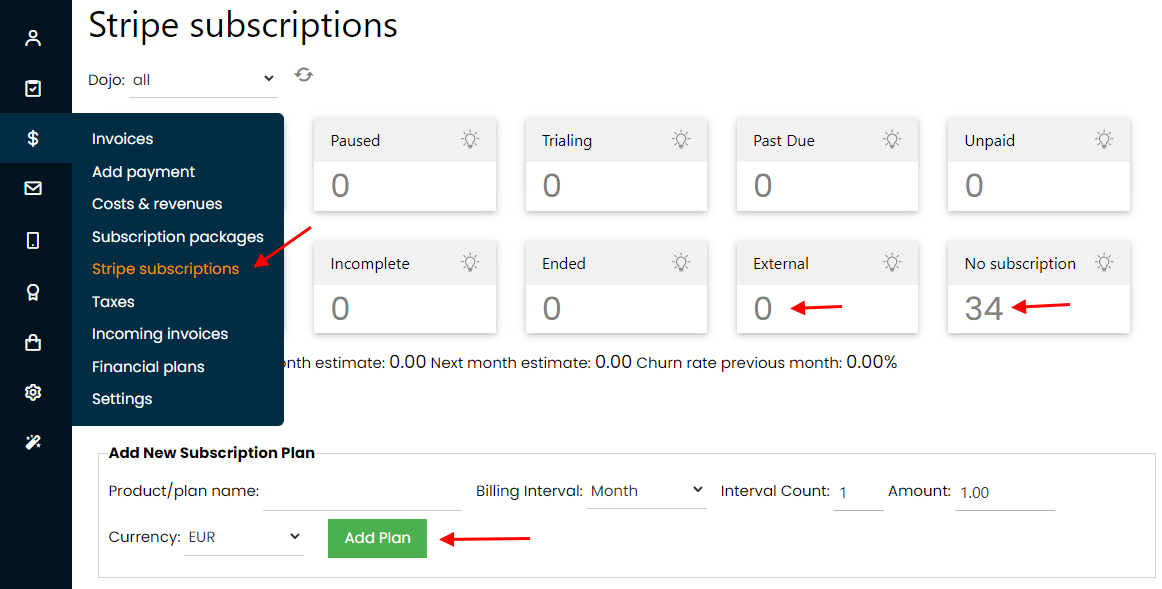Open the dollar finance icon in sidebar
The width and height of the screenshot is (1162, 589).
point(33,138)
